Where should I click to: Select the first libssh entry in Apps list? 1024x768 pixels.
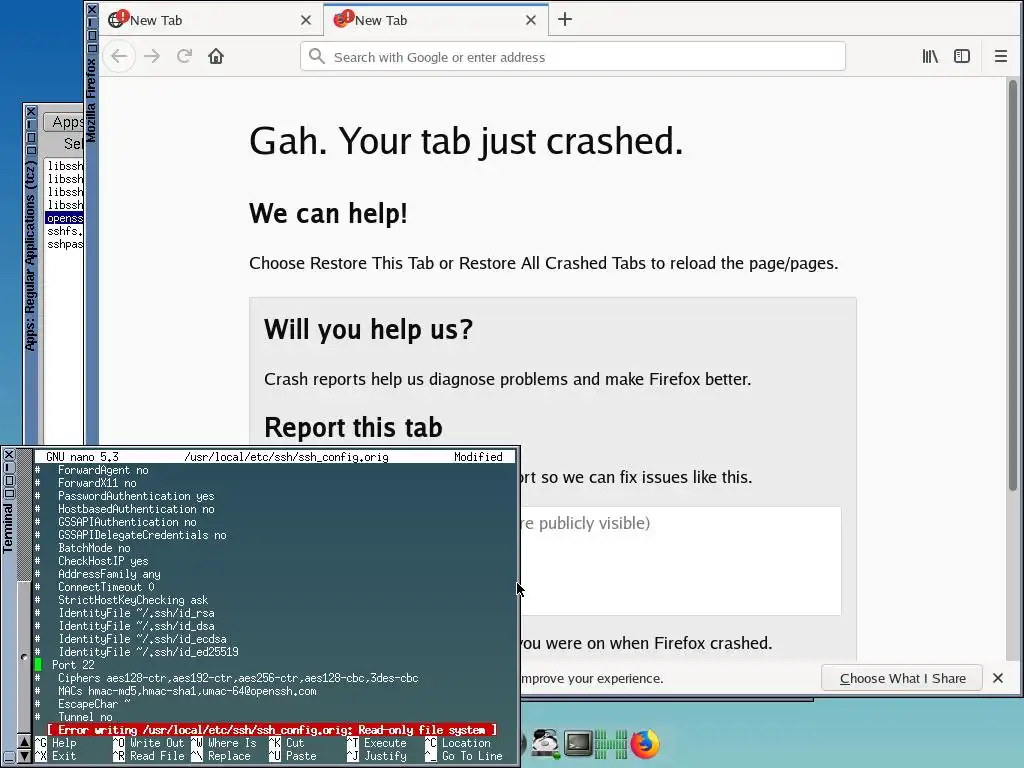coord(65,166)
